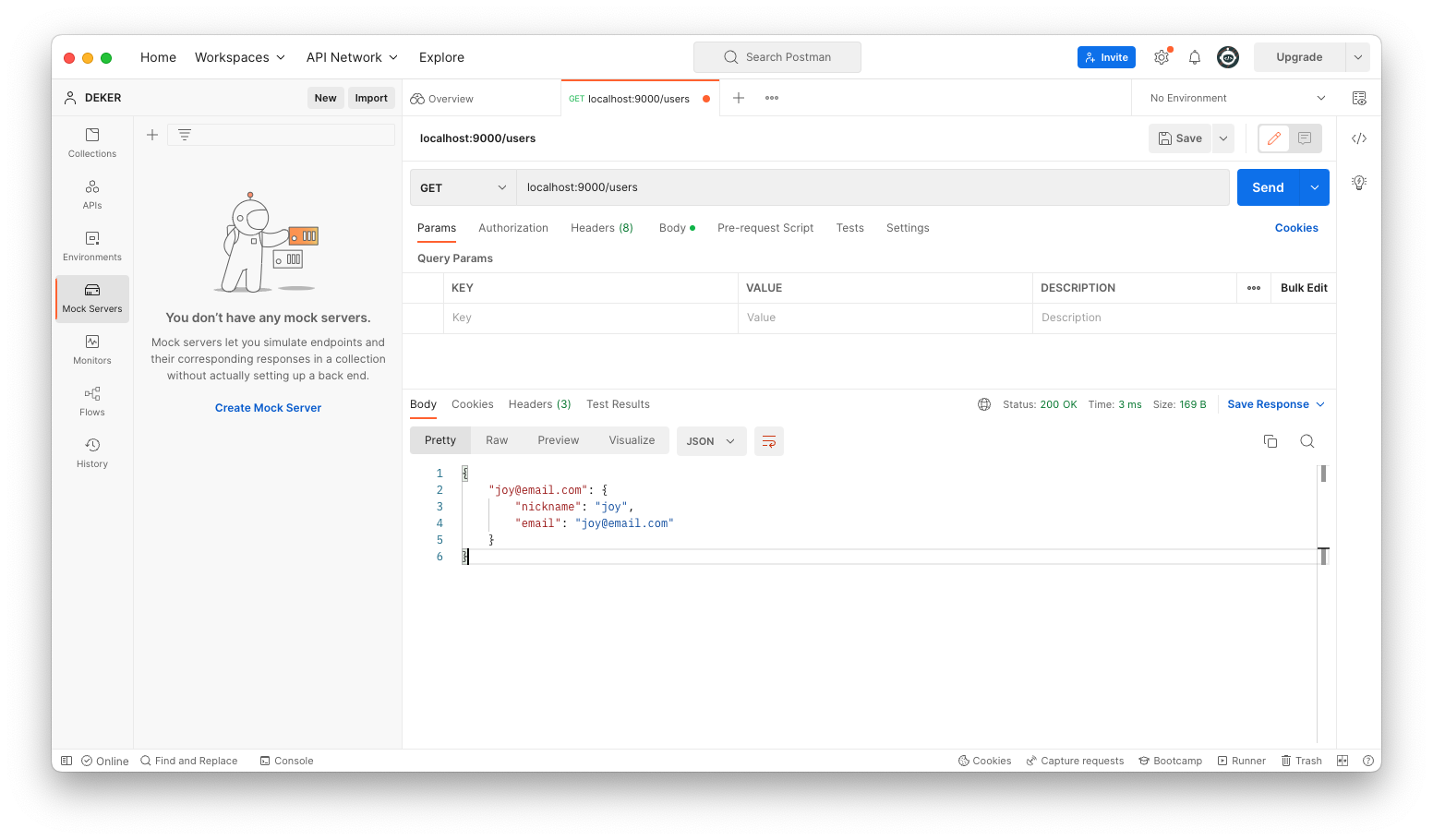
Task: Click the filter icon in sidebar
Action: coord(185,135)
